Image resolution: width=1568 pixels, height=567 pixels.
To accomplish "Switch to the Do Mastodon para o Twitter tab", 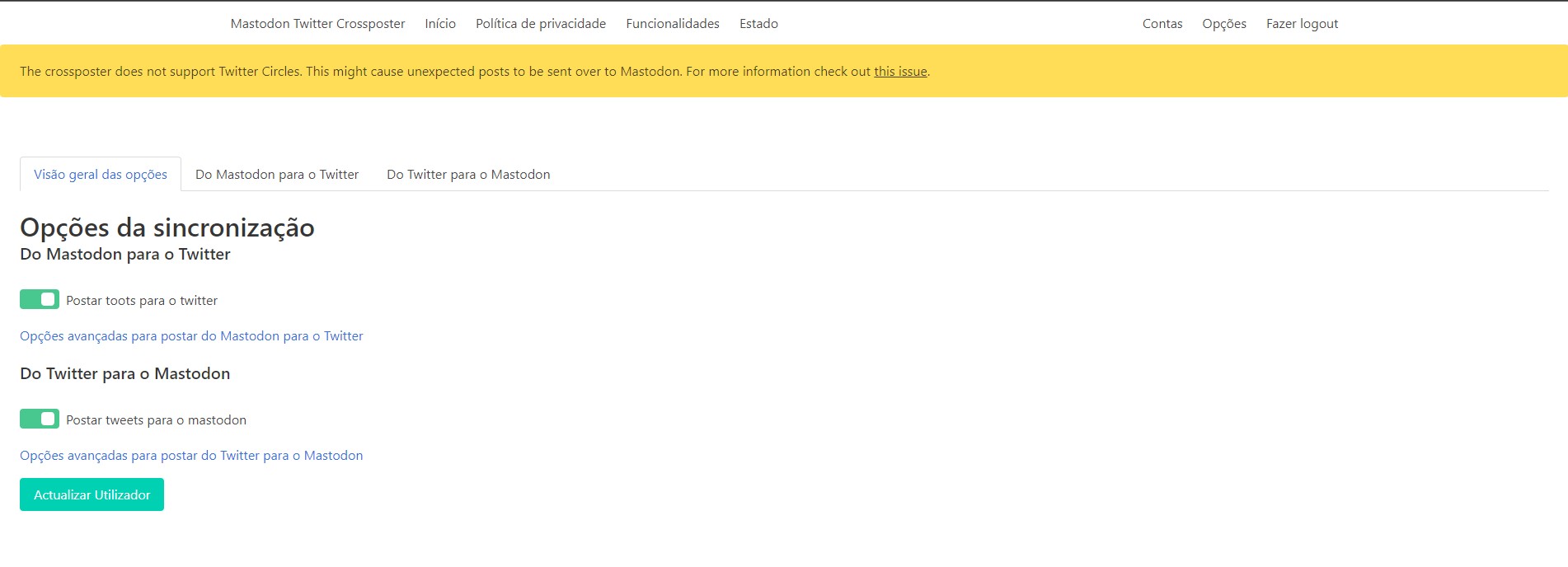I will 277,175.
